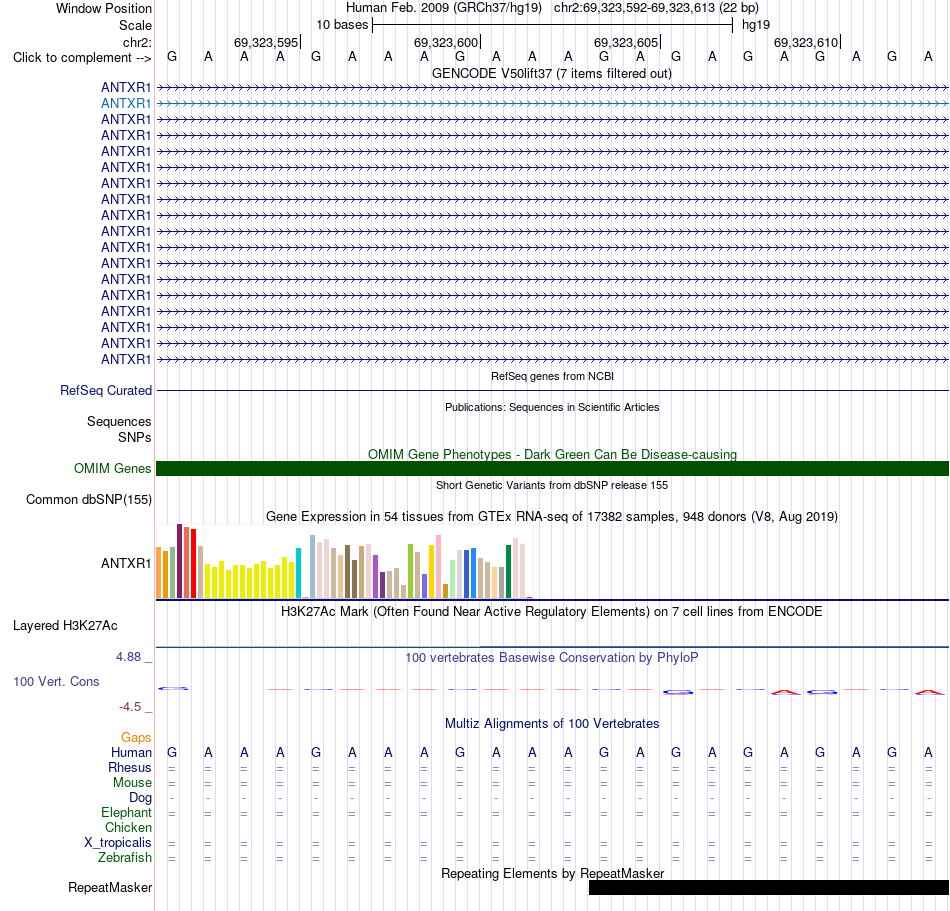Screen dimensions: 950x911
Task: Click the -4.5 PhyloP lower scale value
Action: coord(130,707)
